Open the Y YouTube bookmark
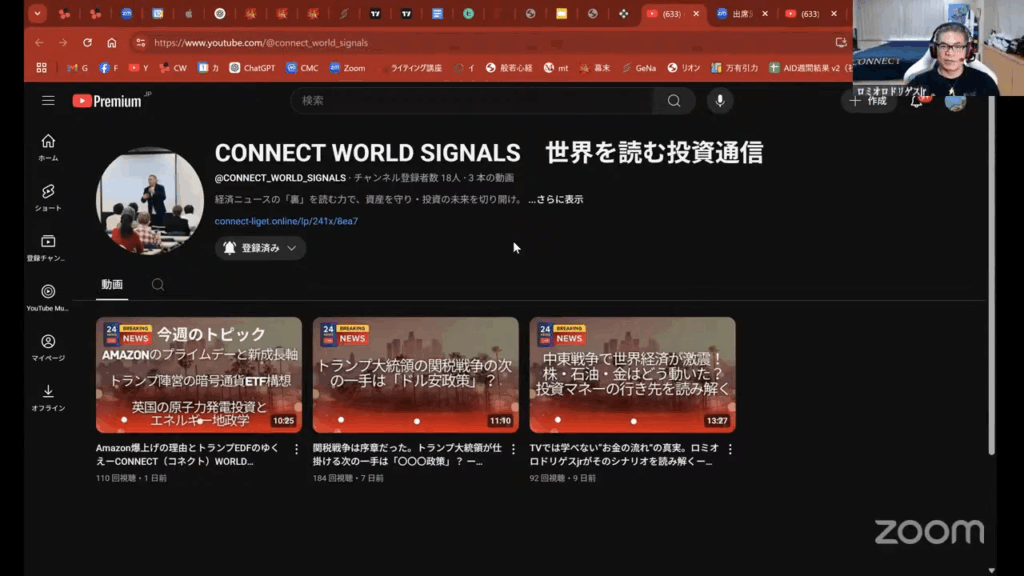 pyautogui.click(x=138, y=68)
